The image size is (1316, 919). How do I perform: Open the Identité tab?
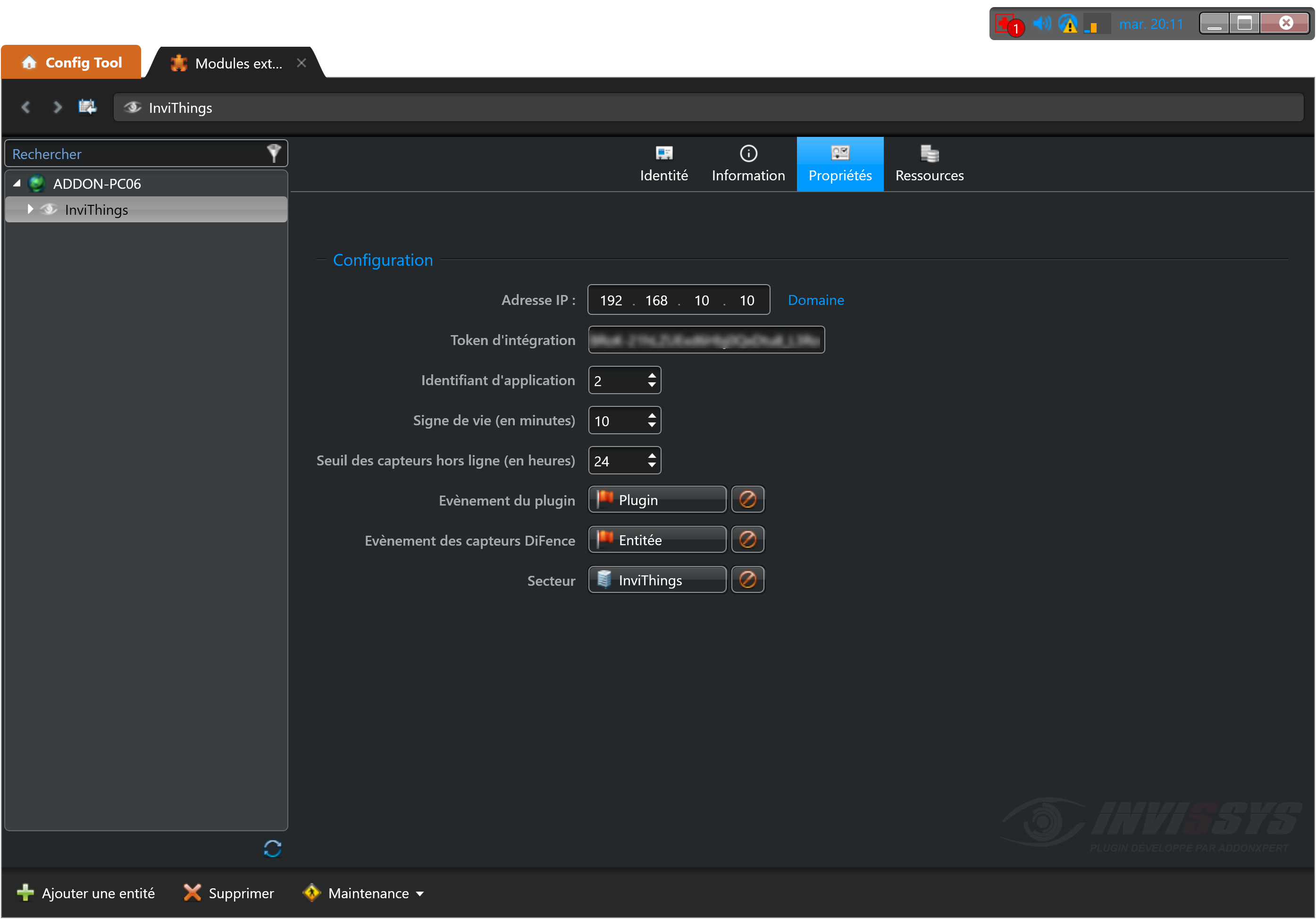point(664,164)
